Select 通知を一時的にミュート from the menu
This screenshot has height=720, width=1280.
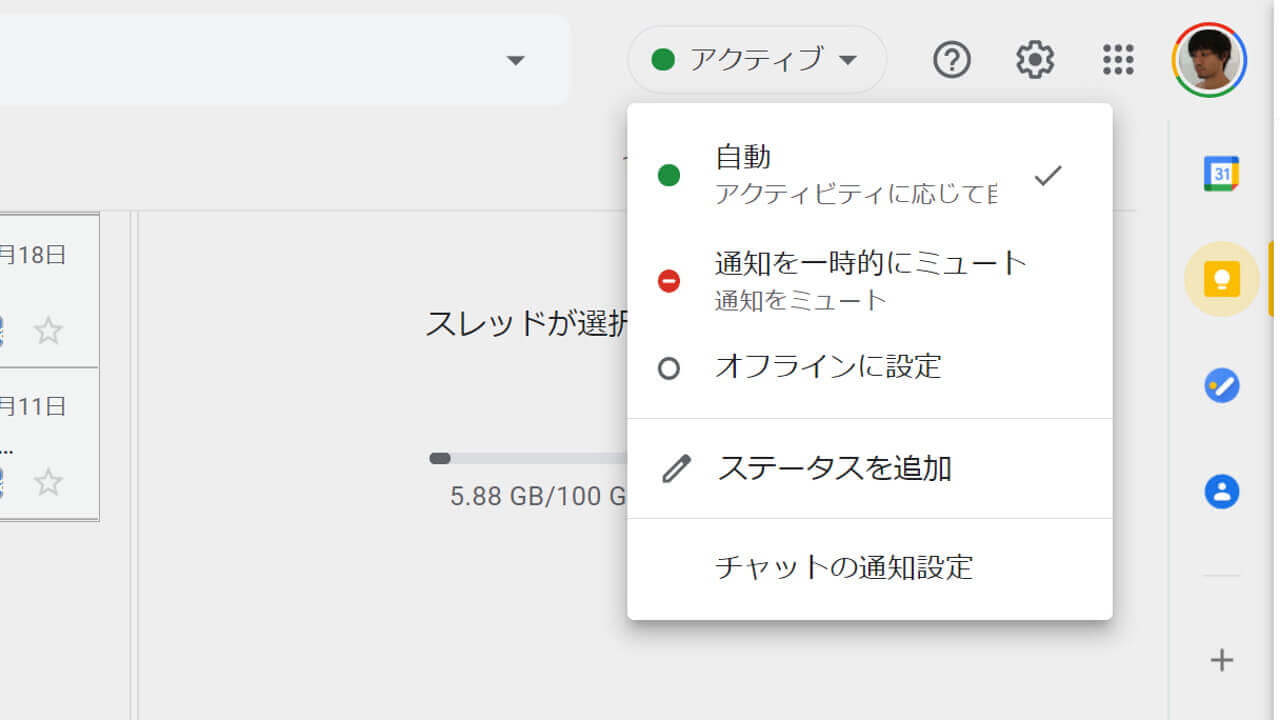coord(869,264)
